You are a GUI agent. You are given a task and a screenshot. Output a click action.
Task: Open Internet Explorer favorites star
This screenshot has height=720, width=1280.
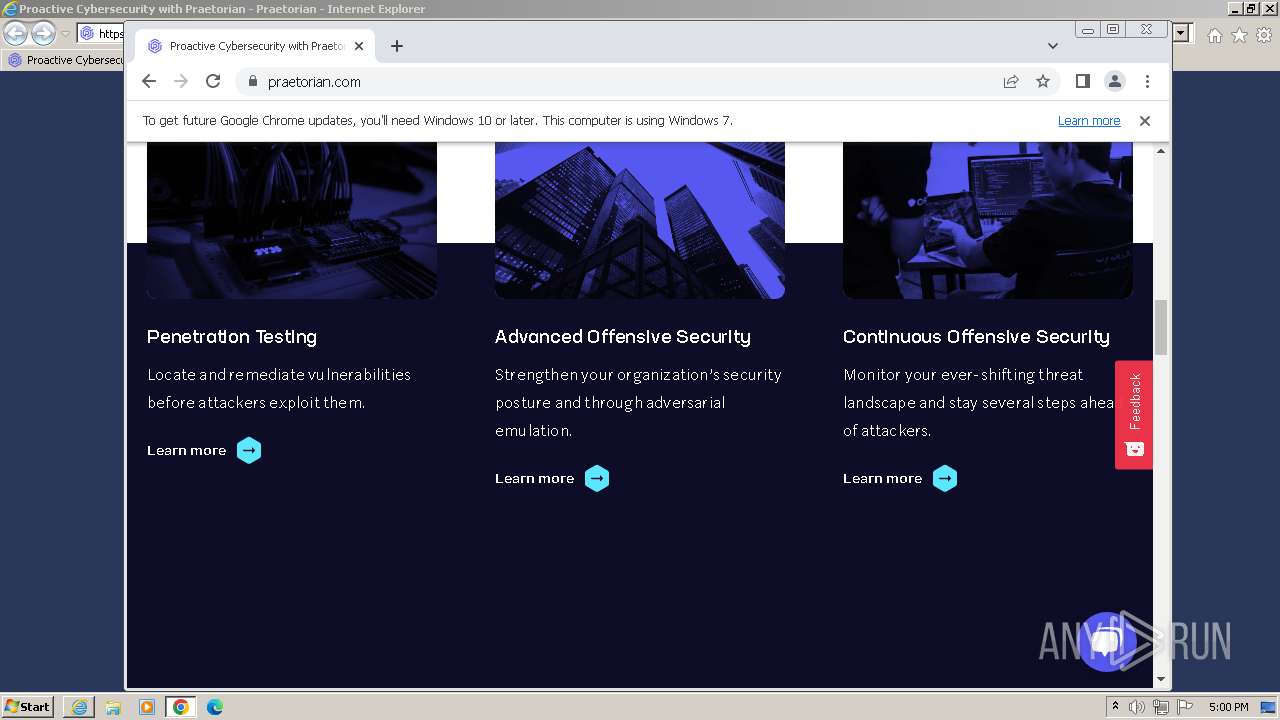point(1239,35)
